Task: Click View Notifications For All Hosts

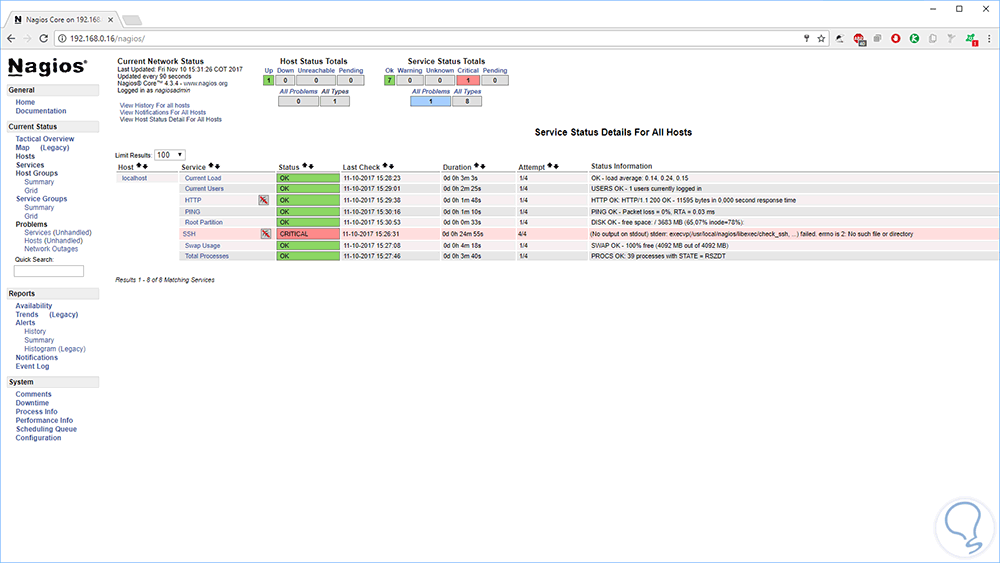Action: pos(163,112)
